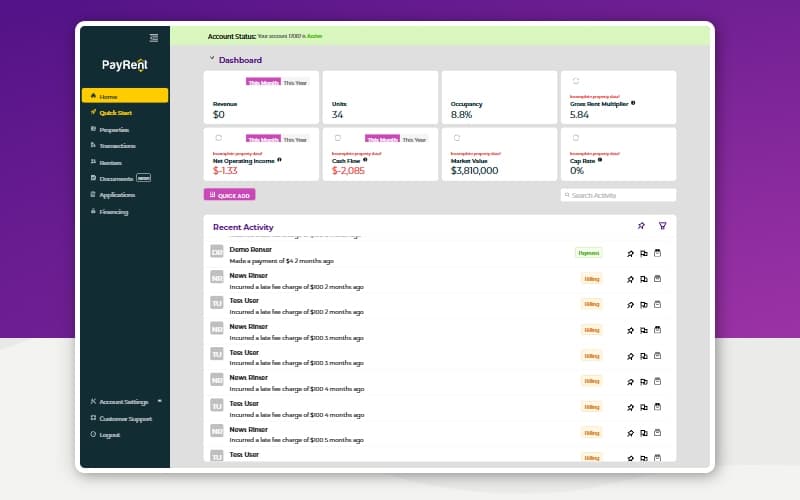The height and width of the screenshot is (500, 800).
Task: Collapse the Dashboard section chevron
Action: [212, 59]
